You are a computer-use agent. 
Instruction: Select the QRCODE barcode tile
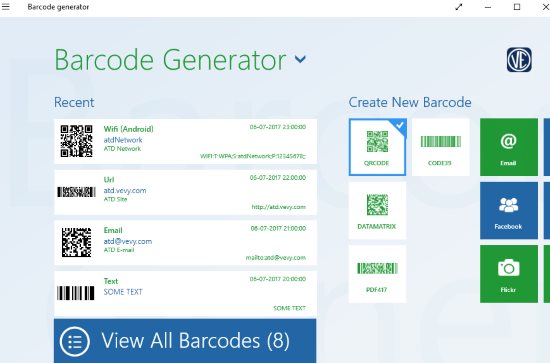[377, 147]
